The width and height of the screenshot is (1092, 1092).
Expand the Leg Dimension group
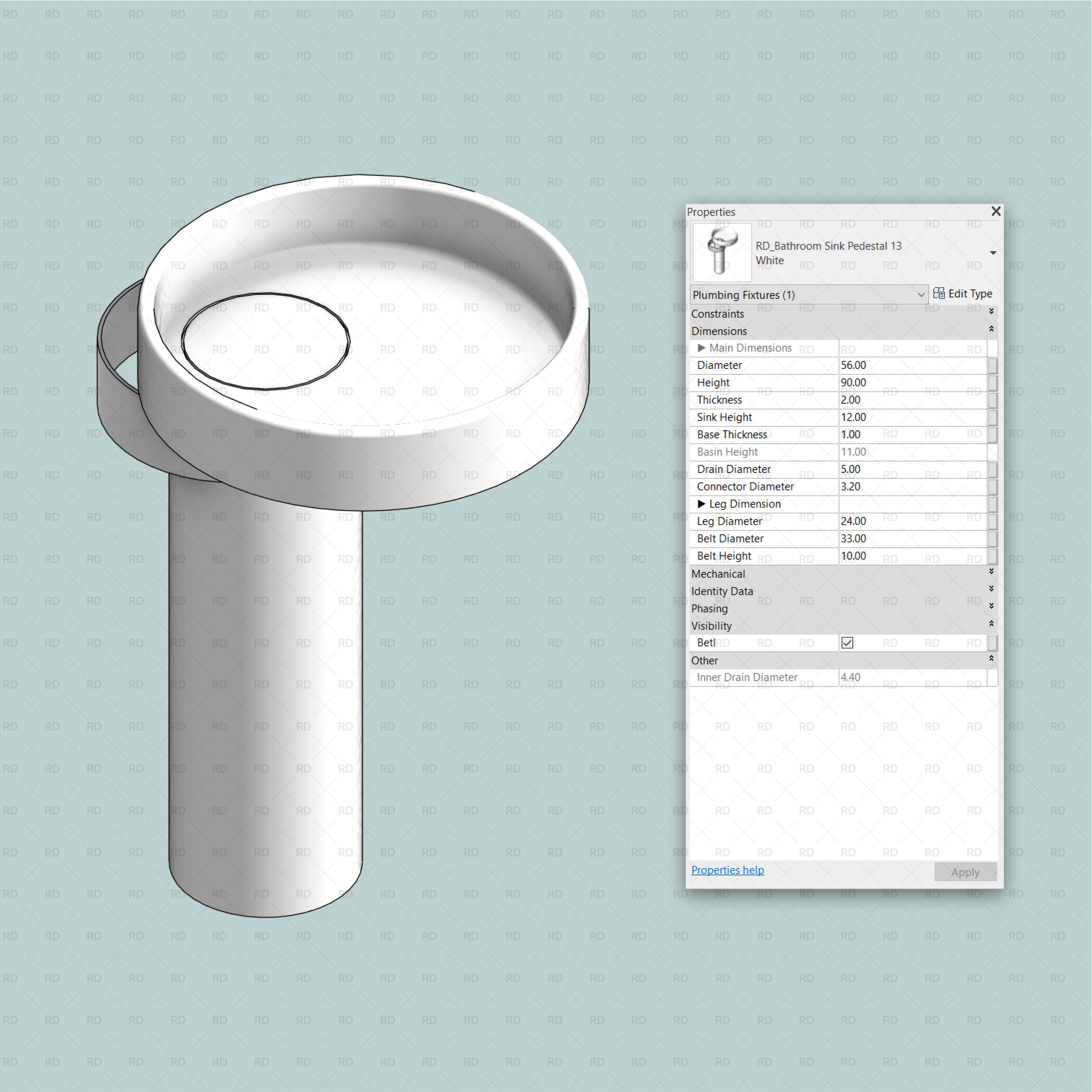702,504
